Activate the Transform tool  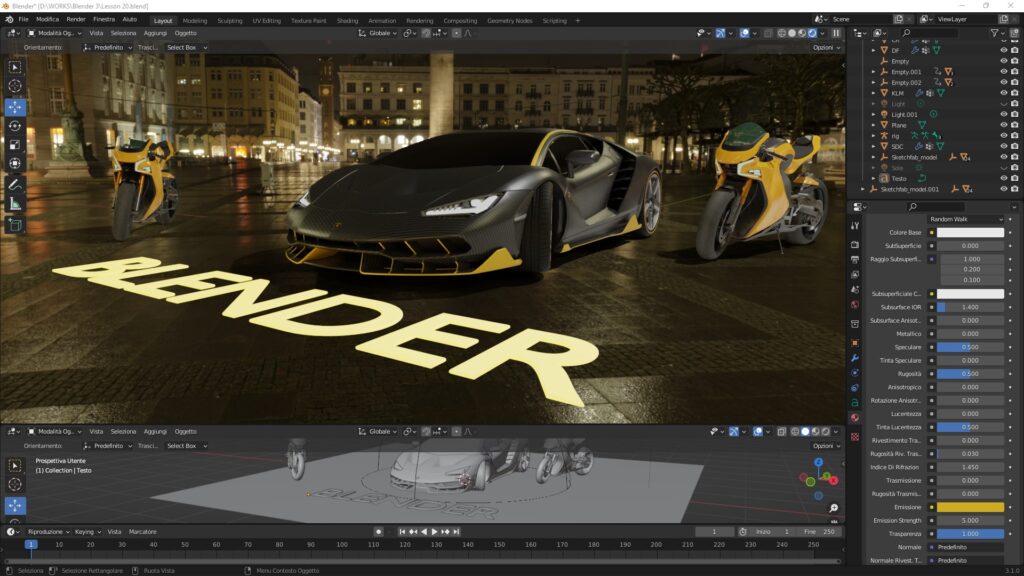click(15, 163)
